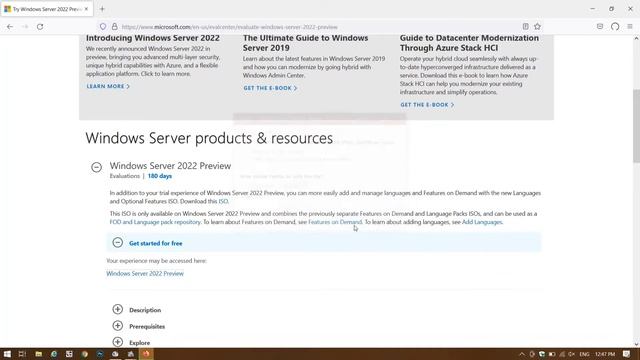Open the Features on Demand link
The image size is (640, 360).
[335, 222]
